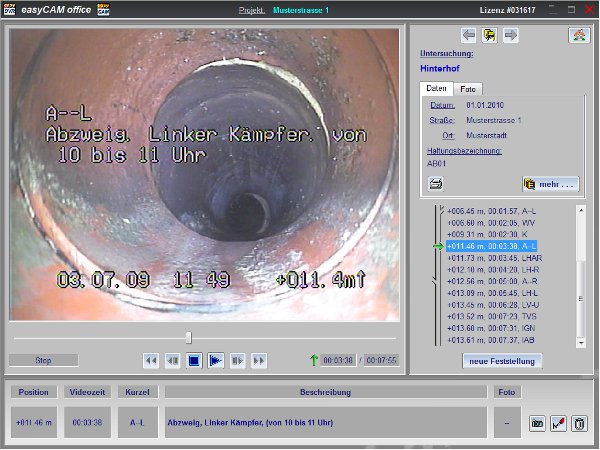
Task: Open the home icon at top right
Action: (x=578, y=36)
